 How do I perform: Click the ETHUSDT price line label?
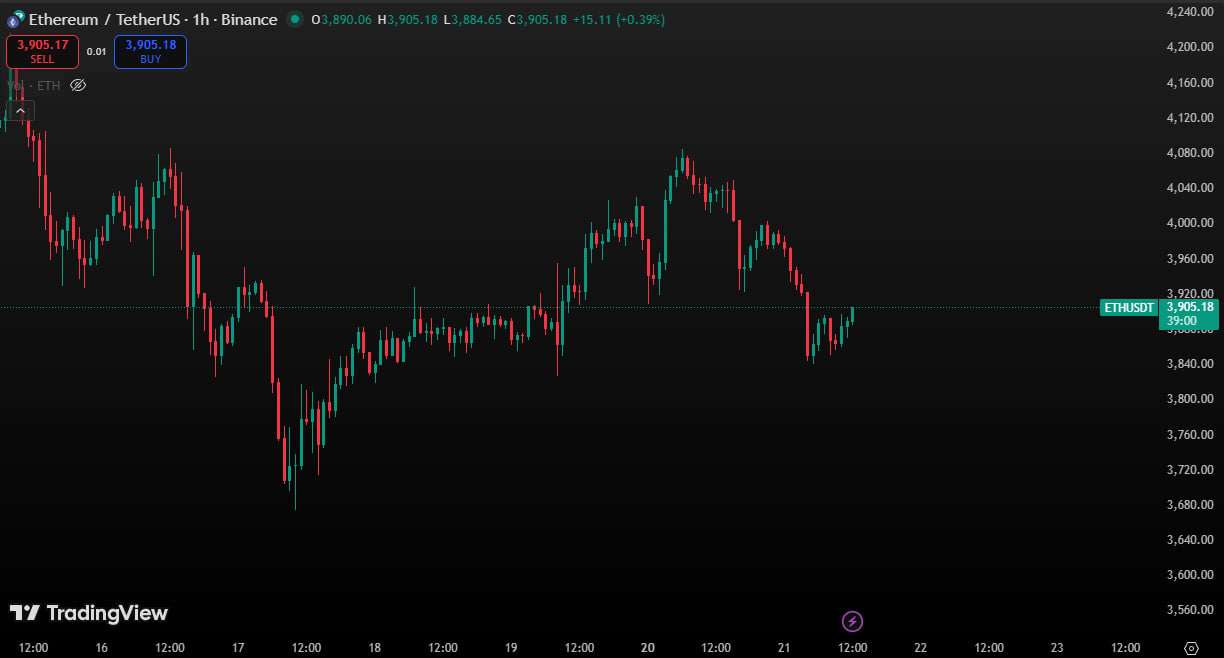(1129, 308)
